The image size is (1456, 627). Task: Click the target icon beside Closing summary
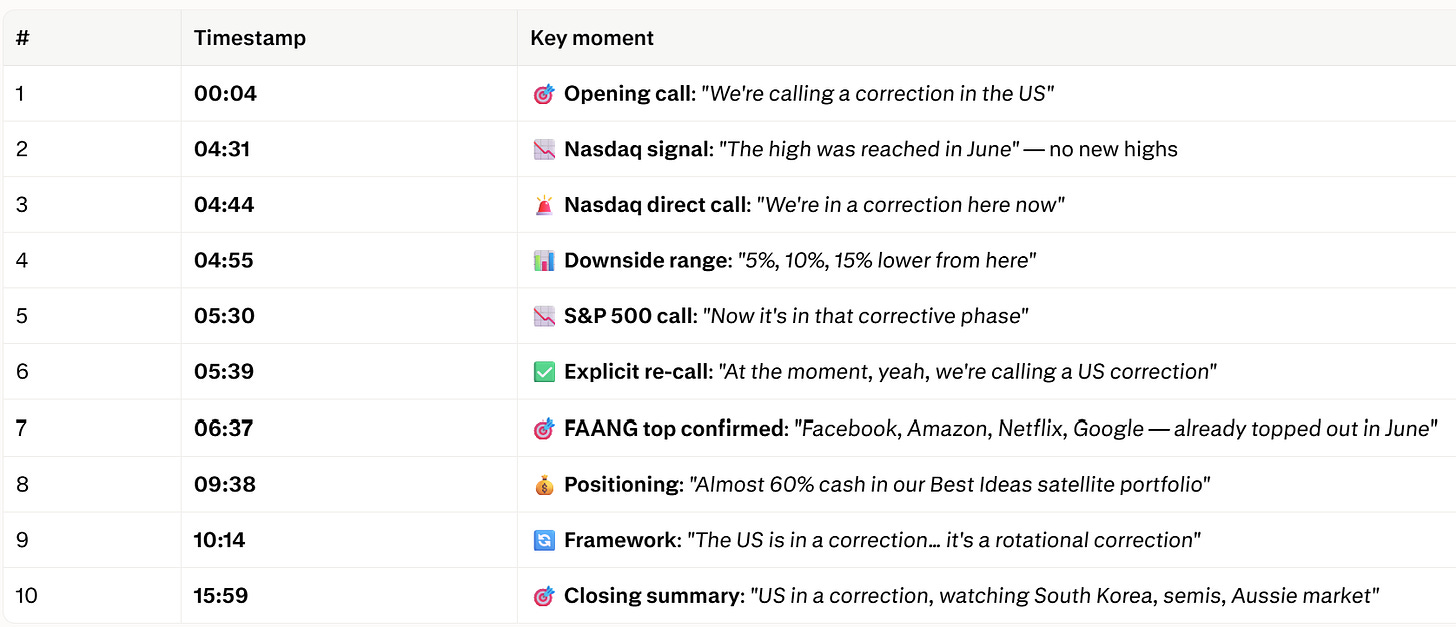pyautogui.click(x=544, y=596)
